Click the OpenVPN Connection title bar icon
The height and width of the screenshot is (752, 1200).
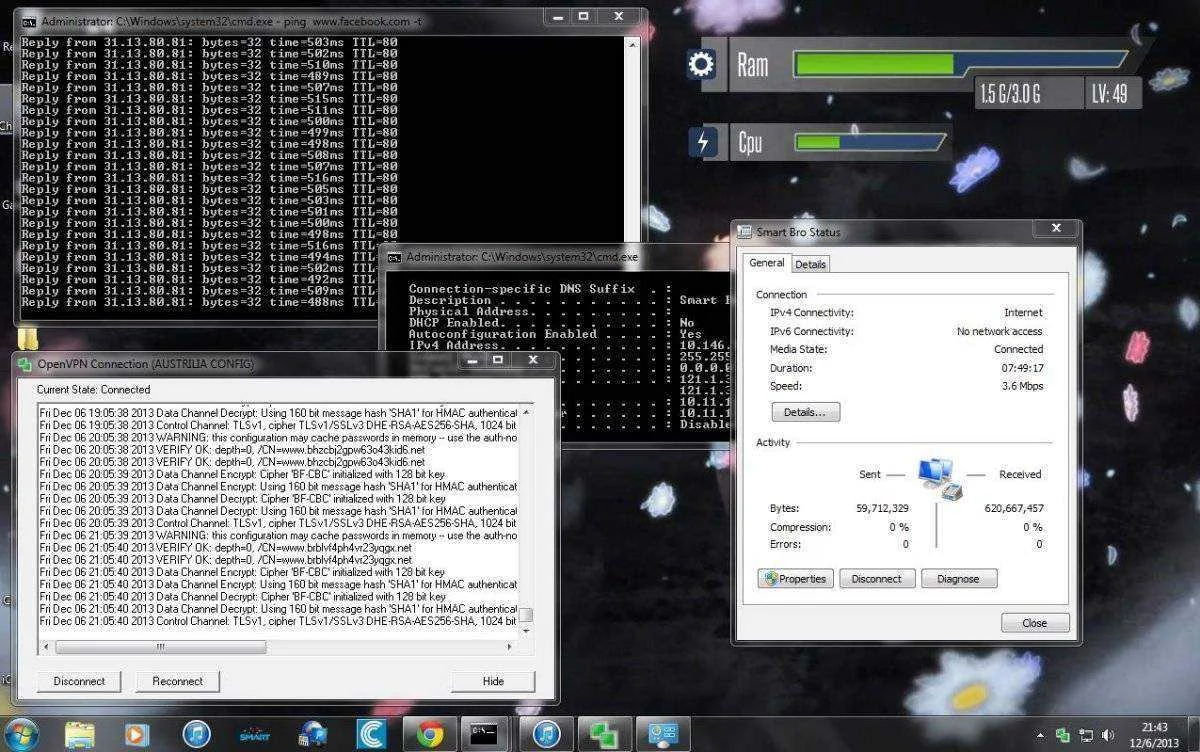pyautogui.click(x=26, y=363)
